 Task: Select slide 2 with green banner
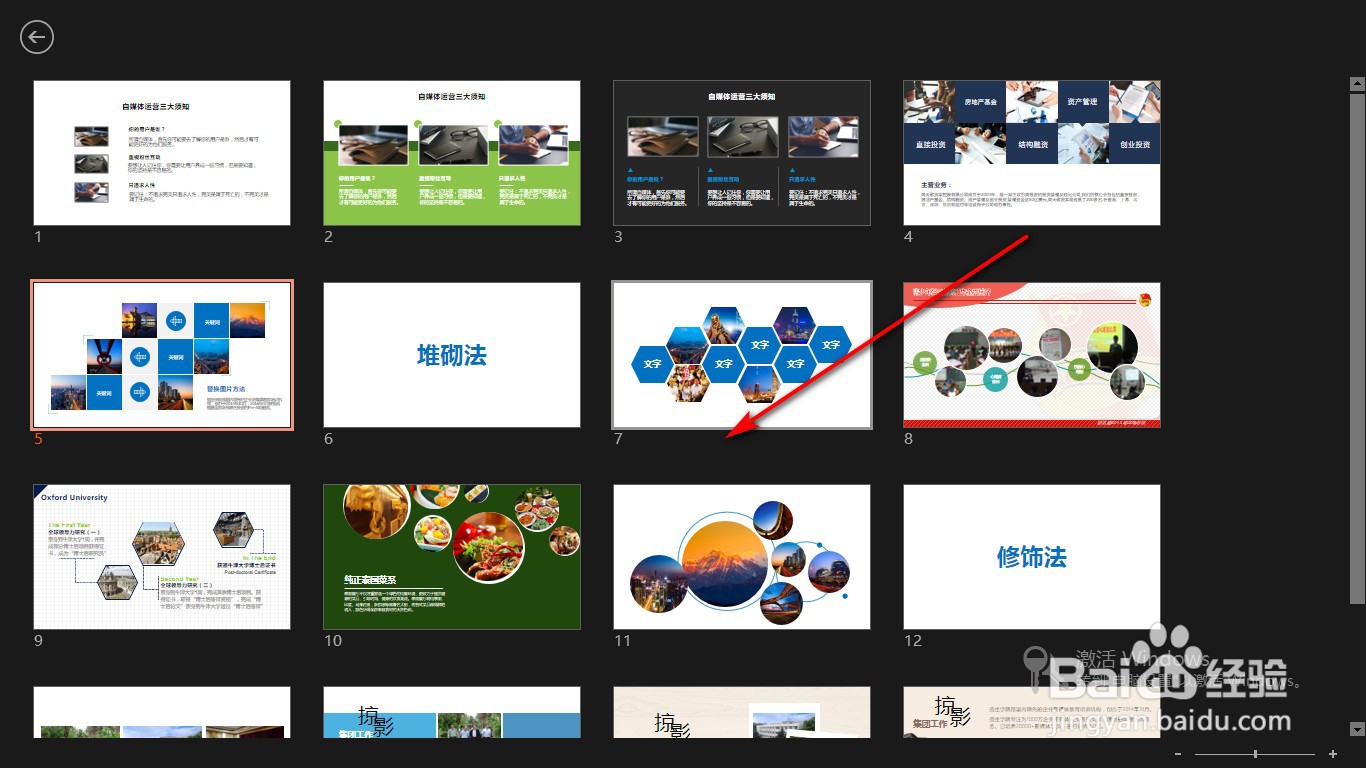click(452, 153)
